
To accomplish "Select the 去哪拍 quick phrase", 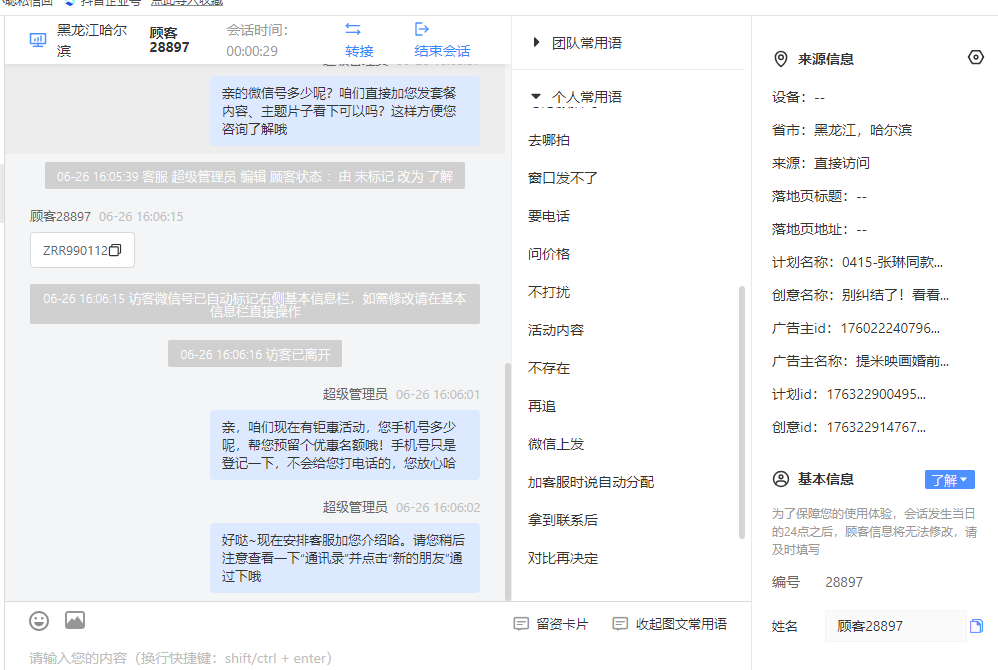I will tap(549, 141).
